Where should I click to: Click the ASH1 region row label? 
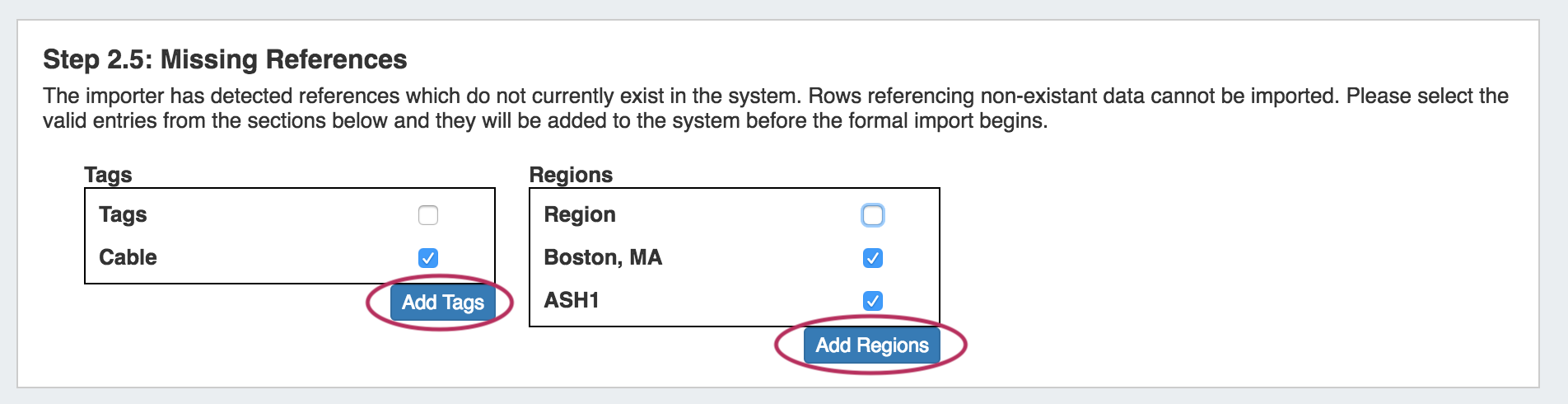(572, 300)
